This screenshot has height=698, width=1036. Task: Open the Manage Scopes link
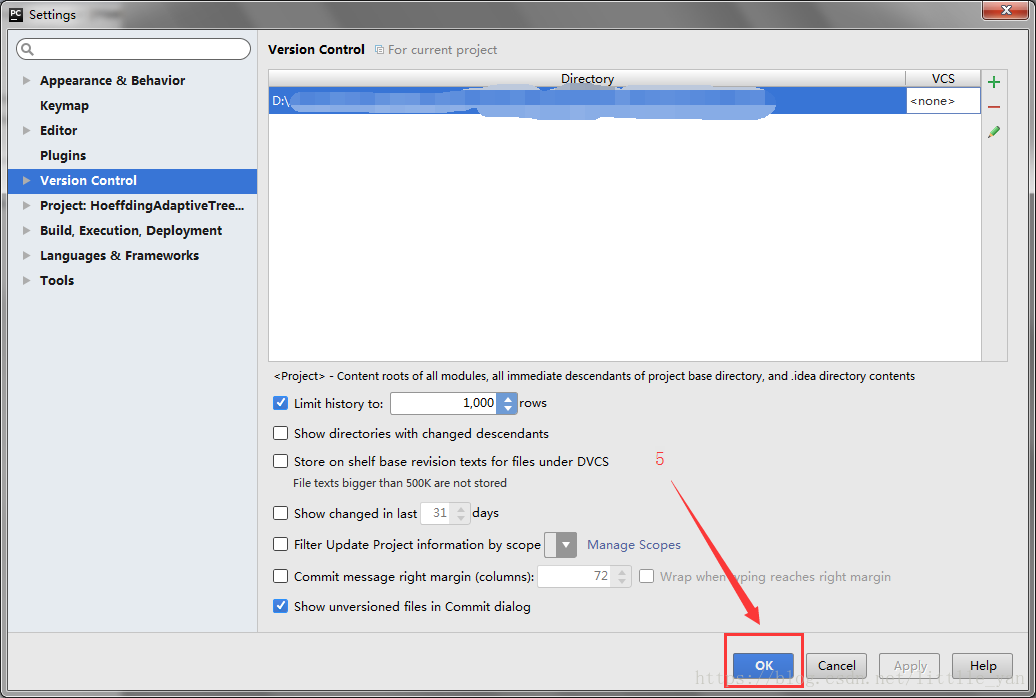coord(634,544)
